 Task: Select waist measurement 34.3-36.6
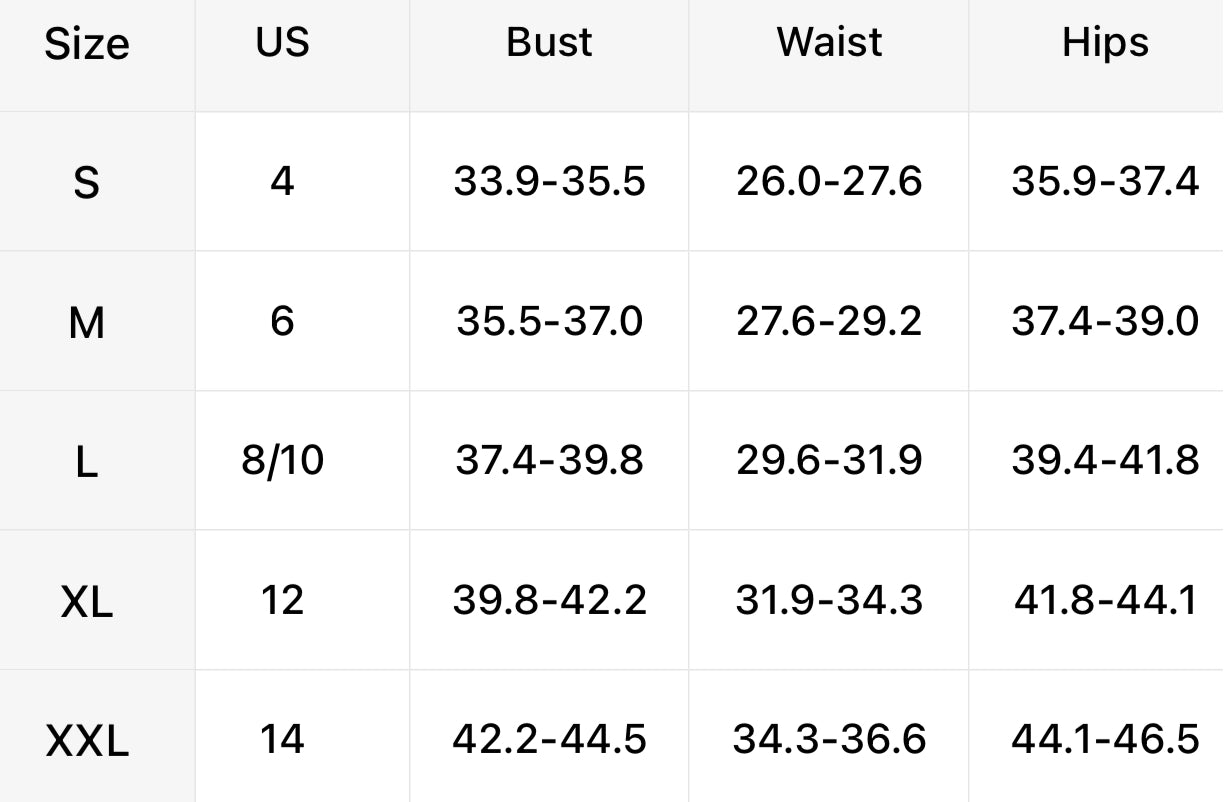pyautogui.click(x=829, y=740)
